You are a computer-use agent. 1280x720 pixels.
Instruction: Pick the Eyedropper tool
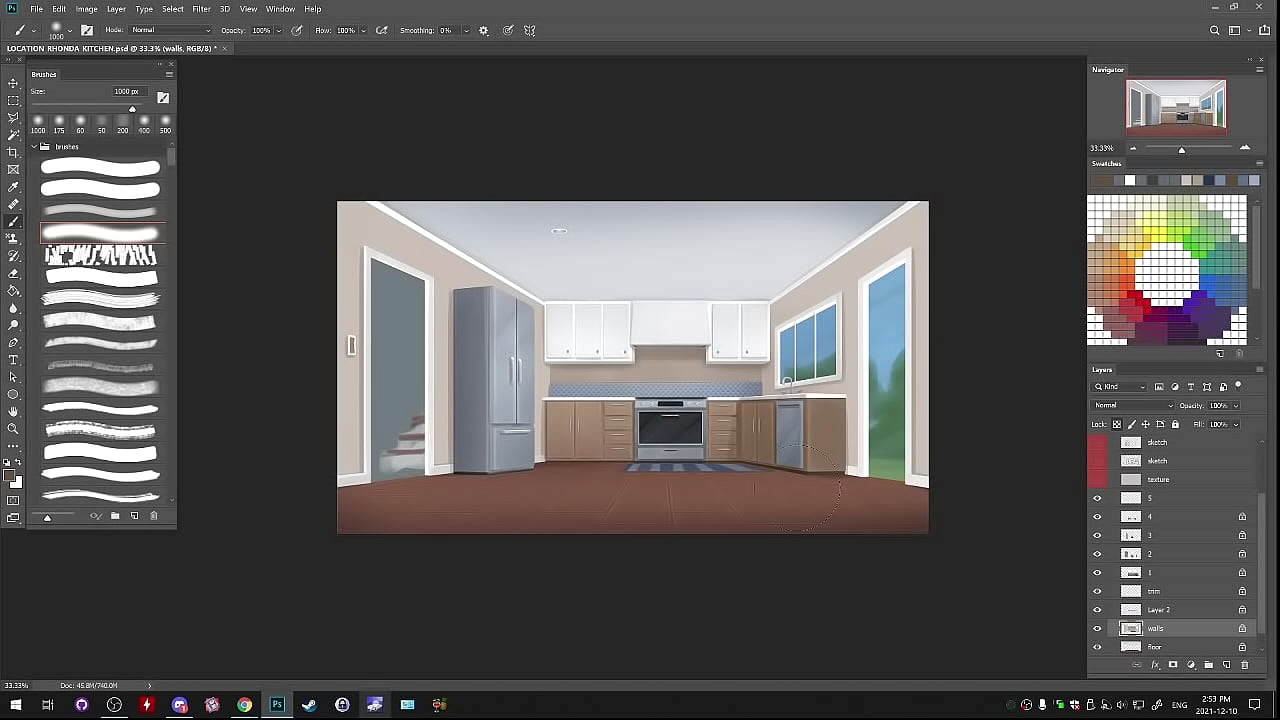point(13,187)
